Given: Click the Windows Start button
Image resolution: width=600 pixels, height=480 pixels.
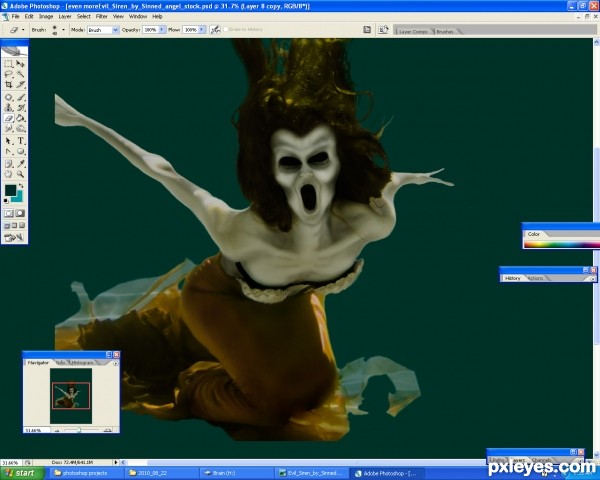Looking at the screenshot, I should click(20, 473).
